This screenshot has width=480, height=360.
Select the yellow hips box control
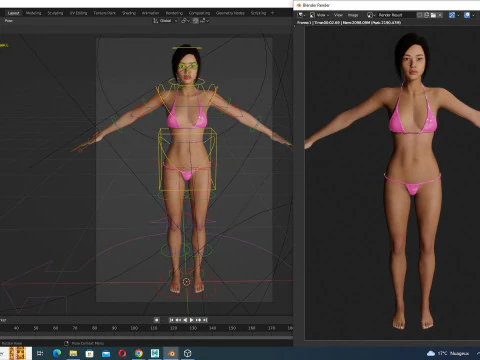(188, 159)
